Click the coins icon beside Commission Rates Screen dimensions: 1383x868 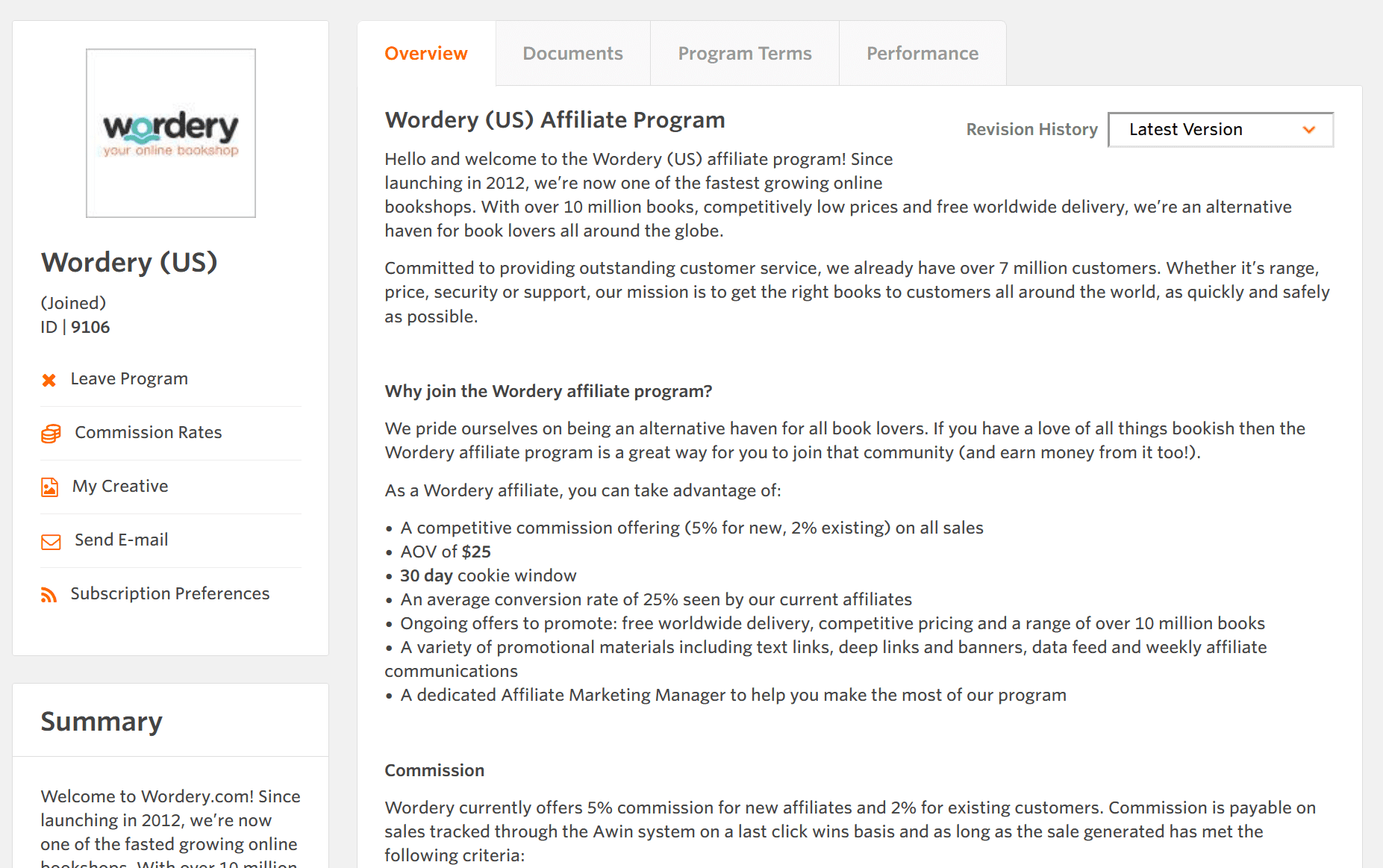click(x=51, y=434)
